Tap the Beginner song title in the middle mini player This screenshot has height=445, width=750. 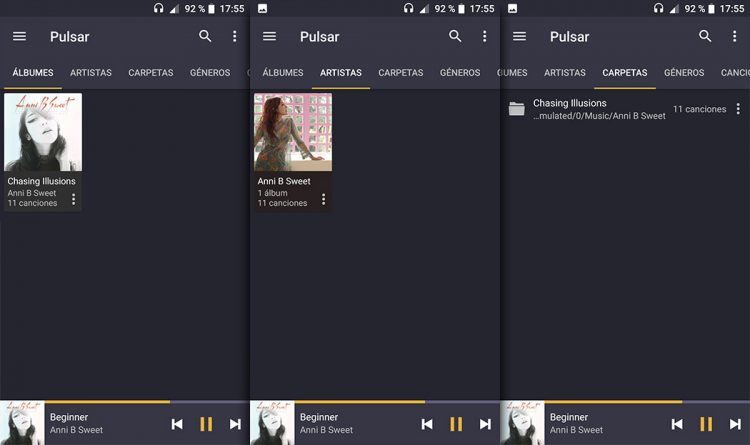click(320, 417)
